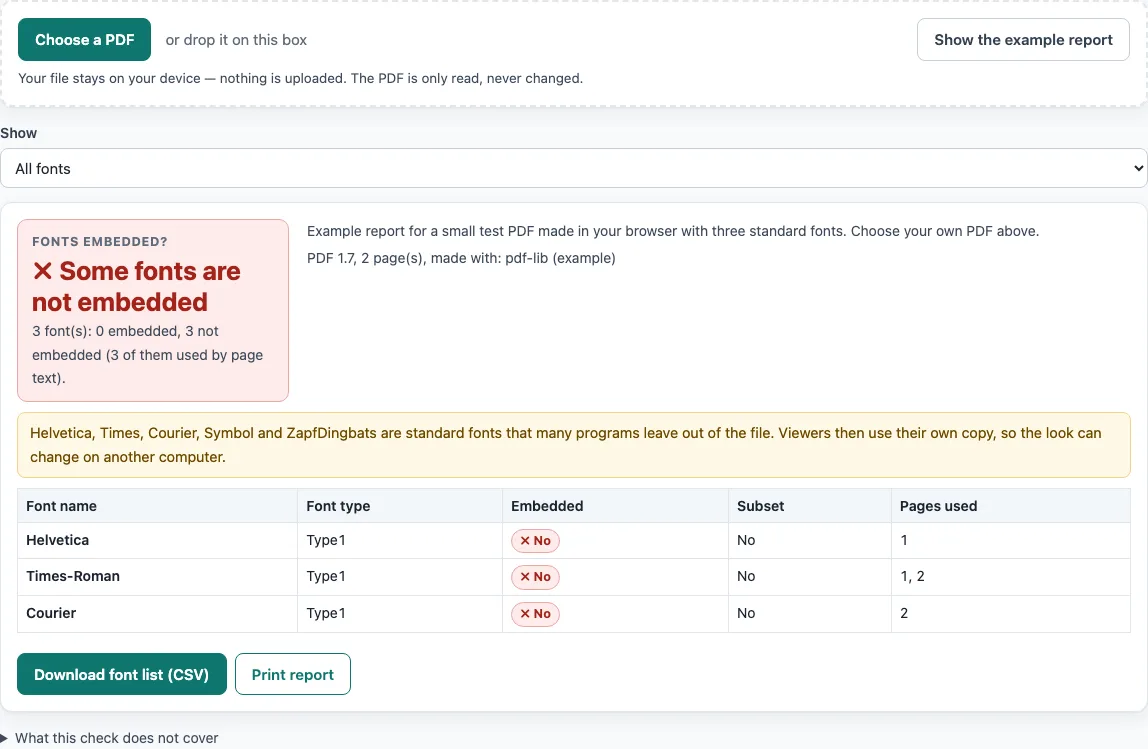The image size is (1148, 749).
Task: Click the 'FONTS EMBEDDED?' label
Action: coord(100,242)
